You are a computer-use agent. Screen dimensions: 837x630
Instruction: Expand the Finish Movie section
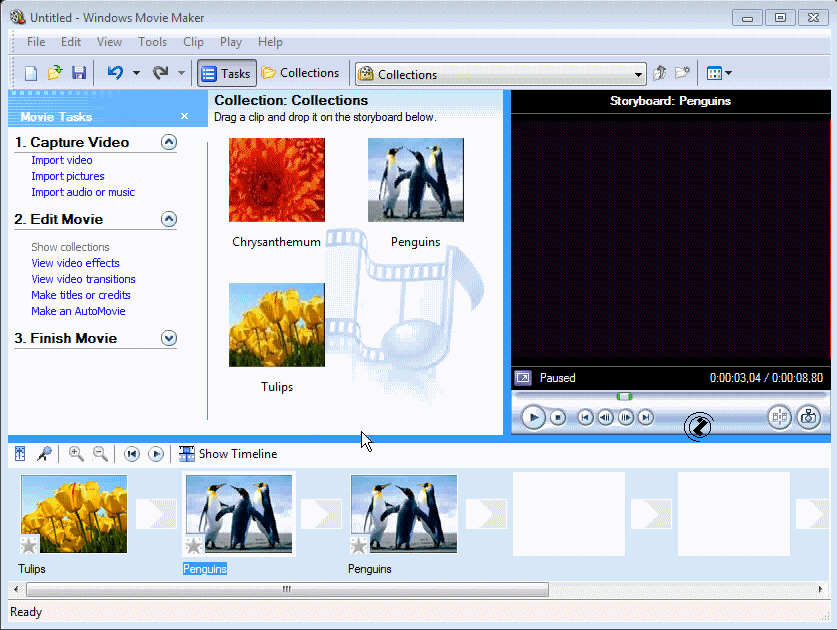(169, 338)
